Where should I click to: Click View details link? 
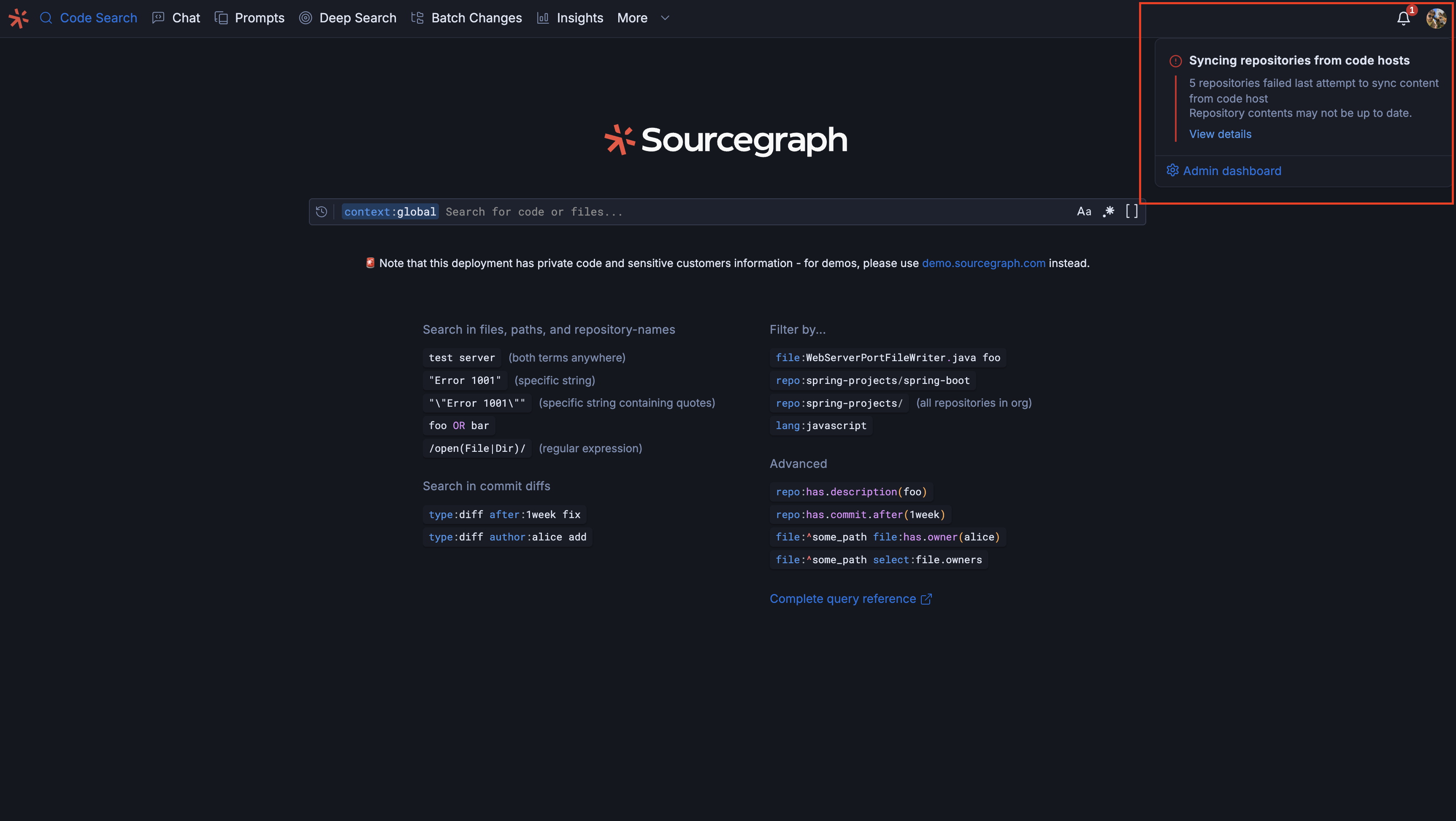1220,134
